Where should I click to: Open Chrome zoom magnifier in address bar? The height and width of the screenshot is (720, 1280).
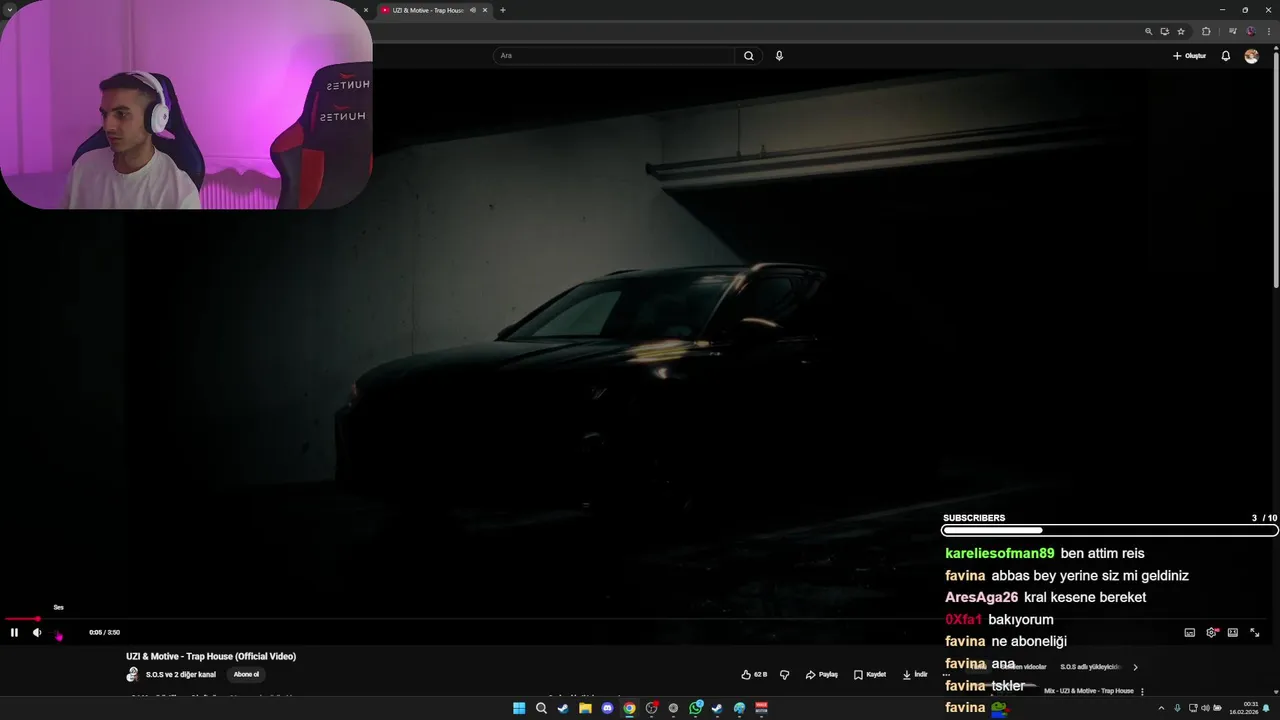pos(1148,31)
